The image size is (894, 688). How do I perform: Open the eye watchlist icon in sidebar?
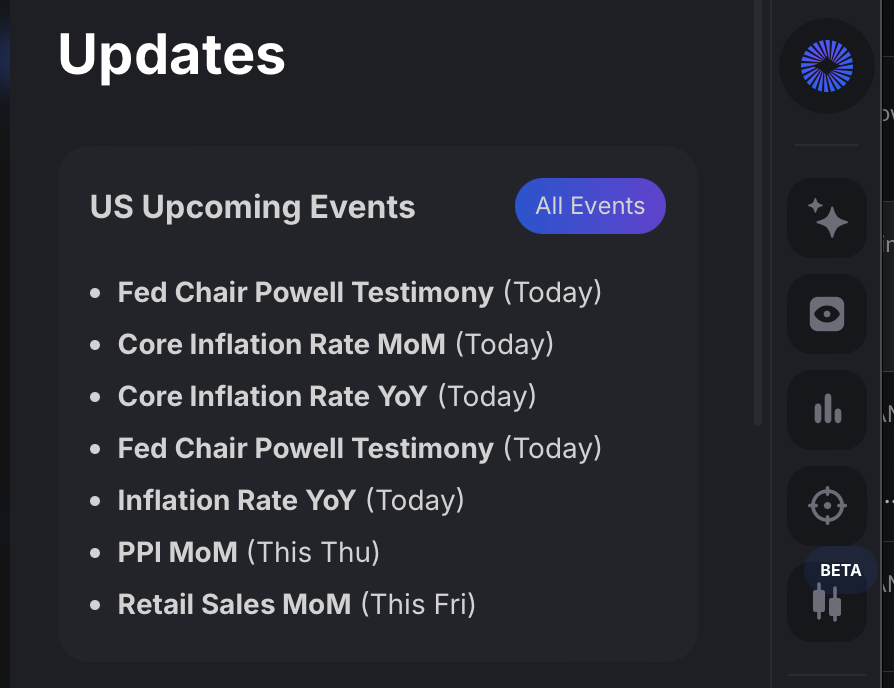pos(827,314)
